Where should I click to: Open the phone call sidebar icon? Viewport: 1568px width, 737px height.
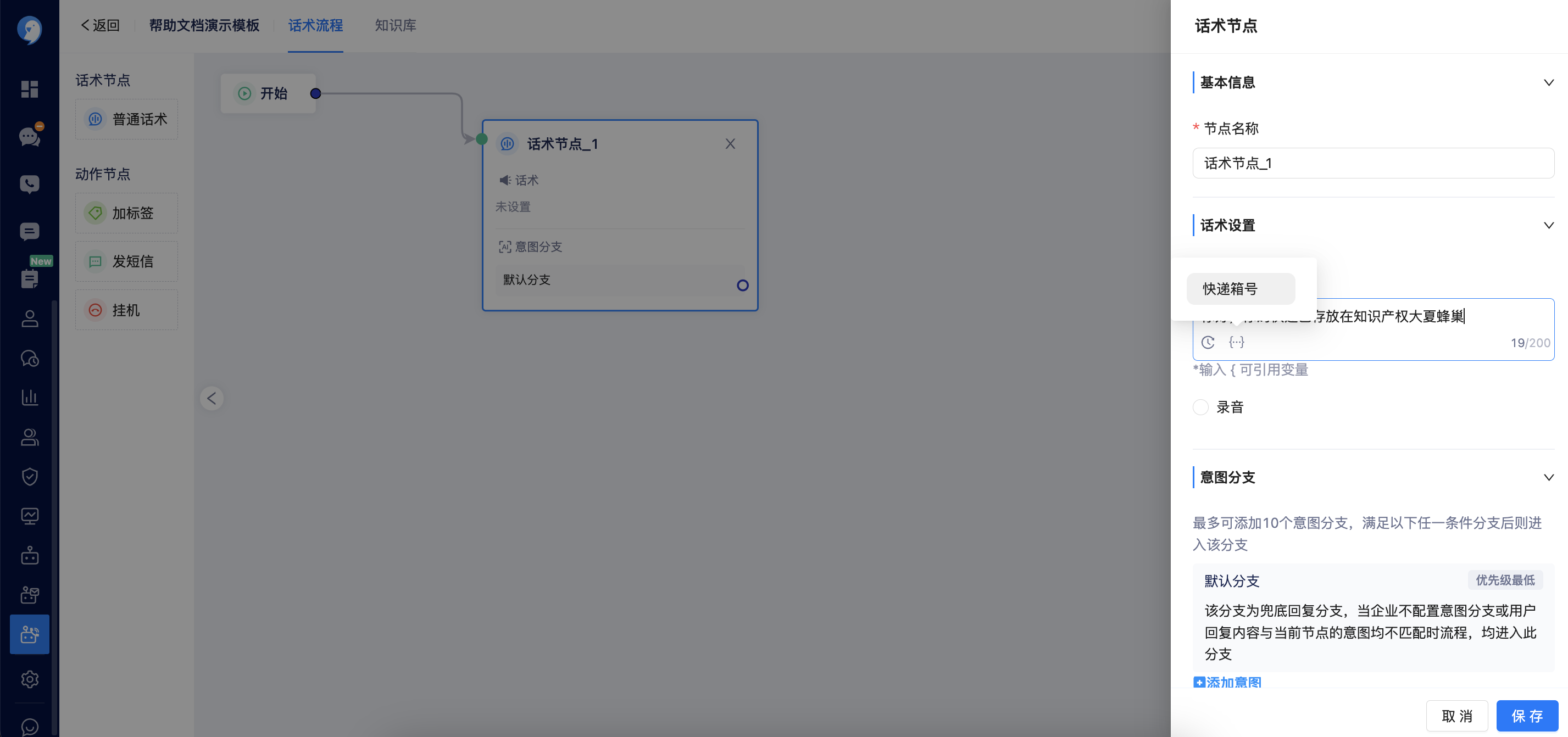click(29, 184)
